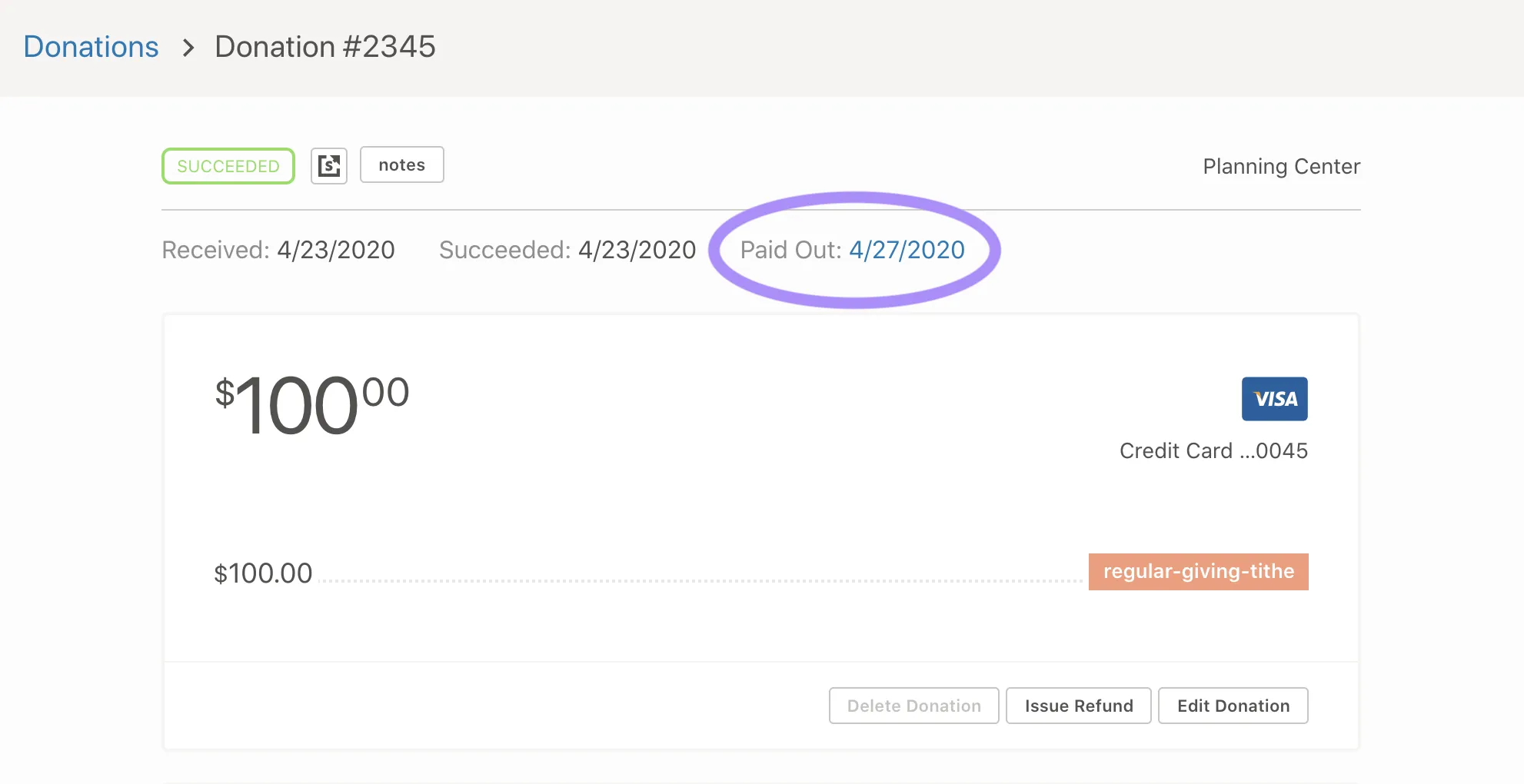Click the Visa card icon
Screen dimensions: 1524x784
1274,398
